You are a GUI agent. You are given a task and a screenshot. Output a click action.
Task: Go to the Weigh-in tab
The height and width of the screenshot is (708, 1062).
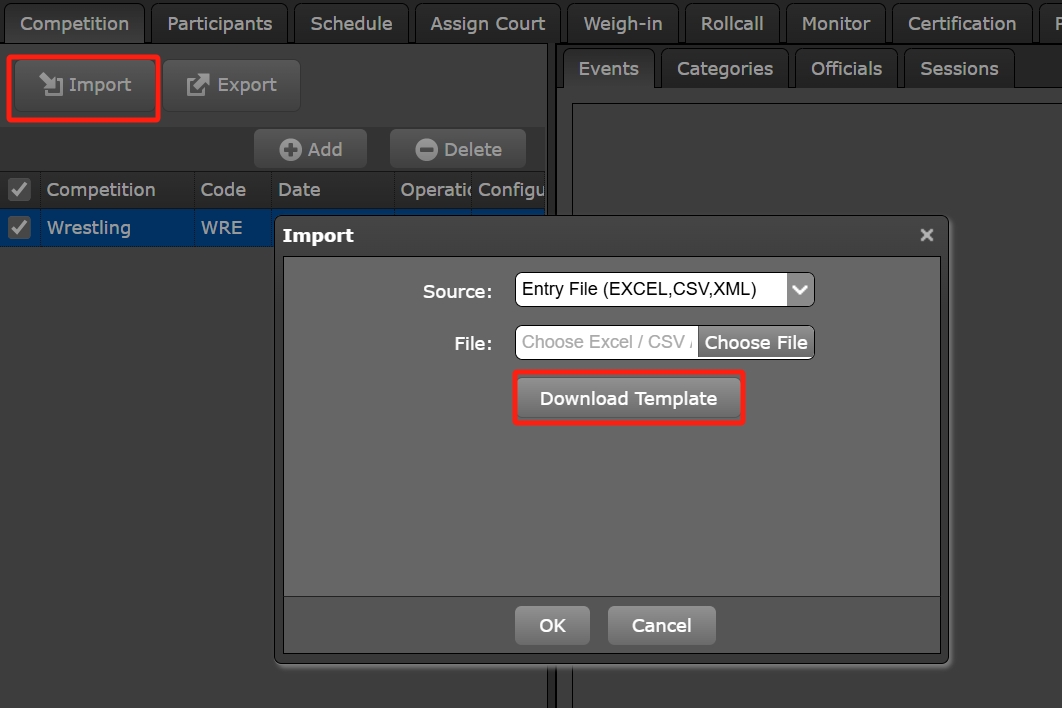(622, 23)
